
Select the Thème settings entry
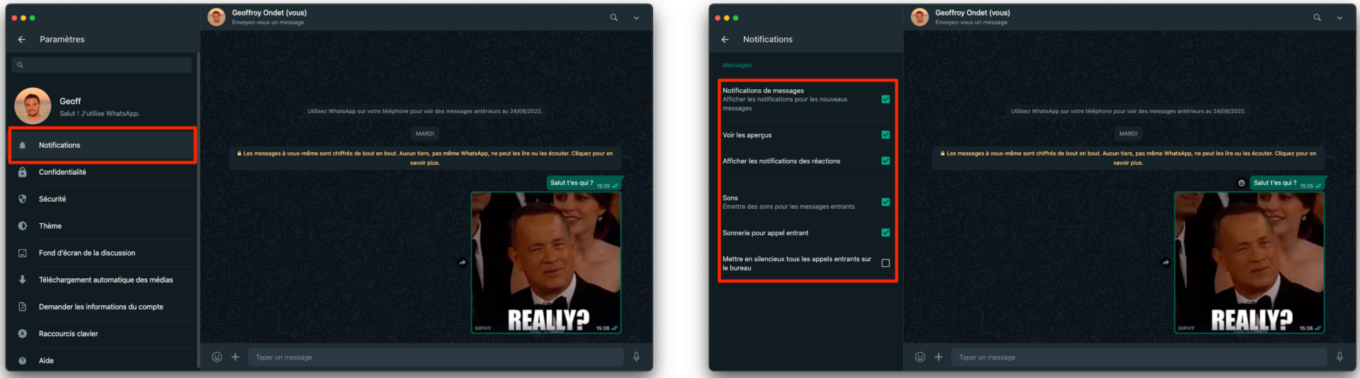[x=102, y=226]
